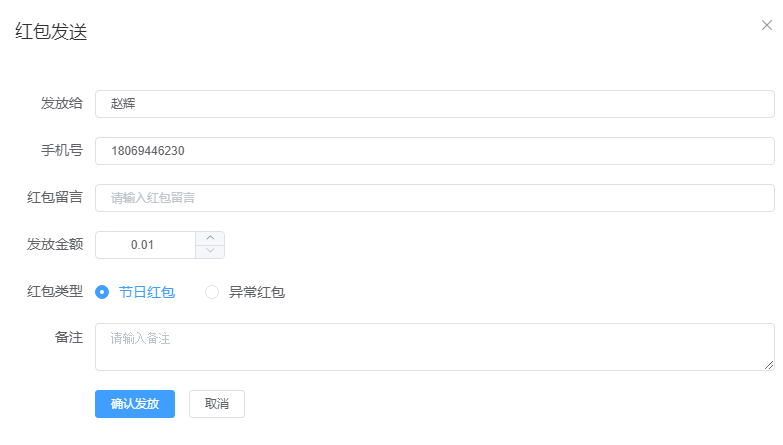Choose the 异常红包 radio option
This screenshot has height=445, width=783.
coord(212,292)
